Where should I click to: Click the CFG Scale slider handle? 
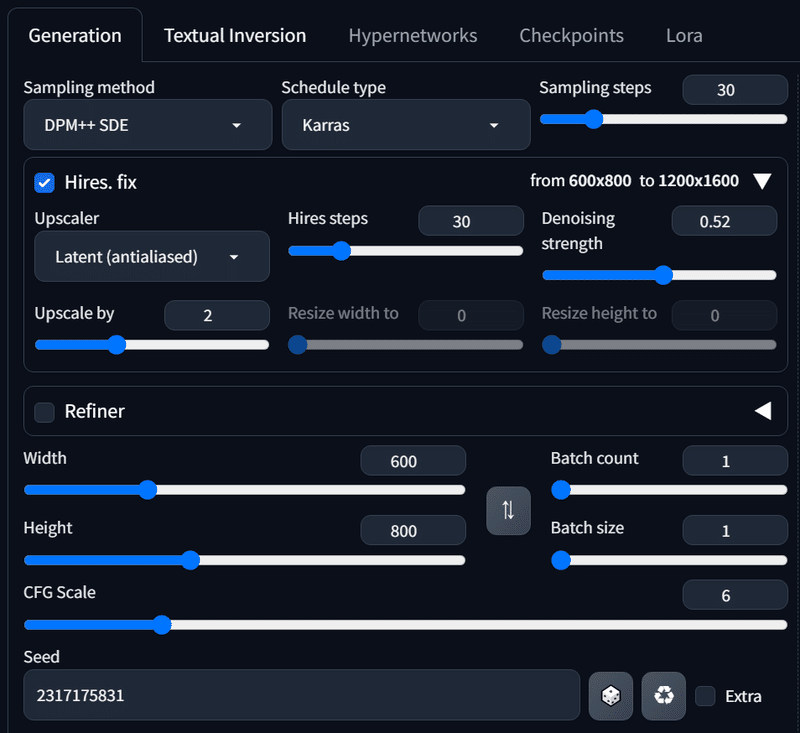161,624
